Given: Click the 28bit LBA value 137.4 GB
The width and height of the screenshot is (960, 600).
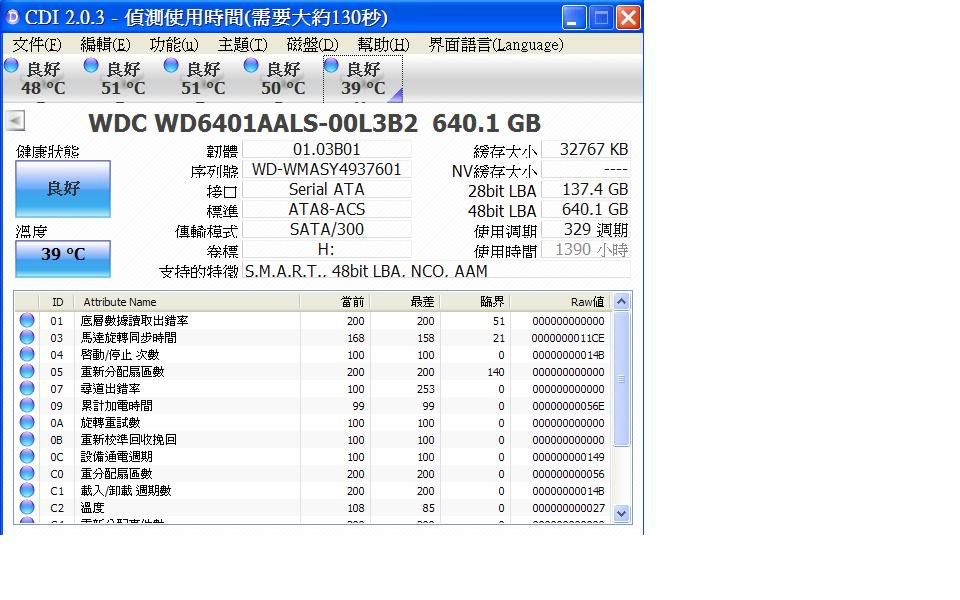Looking at the screenshot, I should (x=586, y=190).
